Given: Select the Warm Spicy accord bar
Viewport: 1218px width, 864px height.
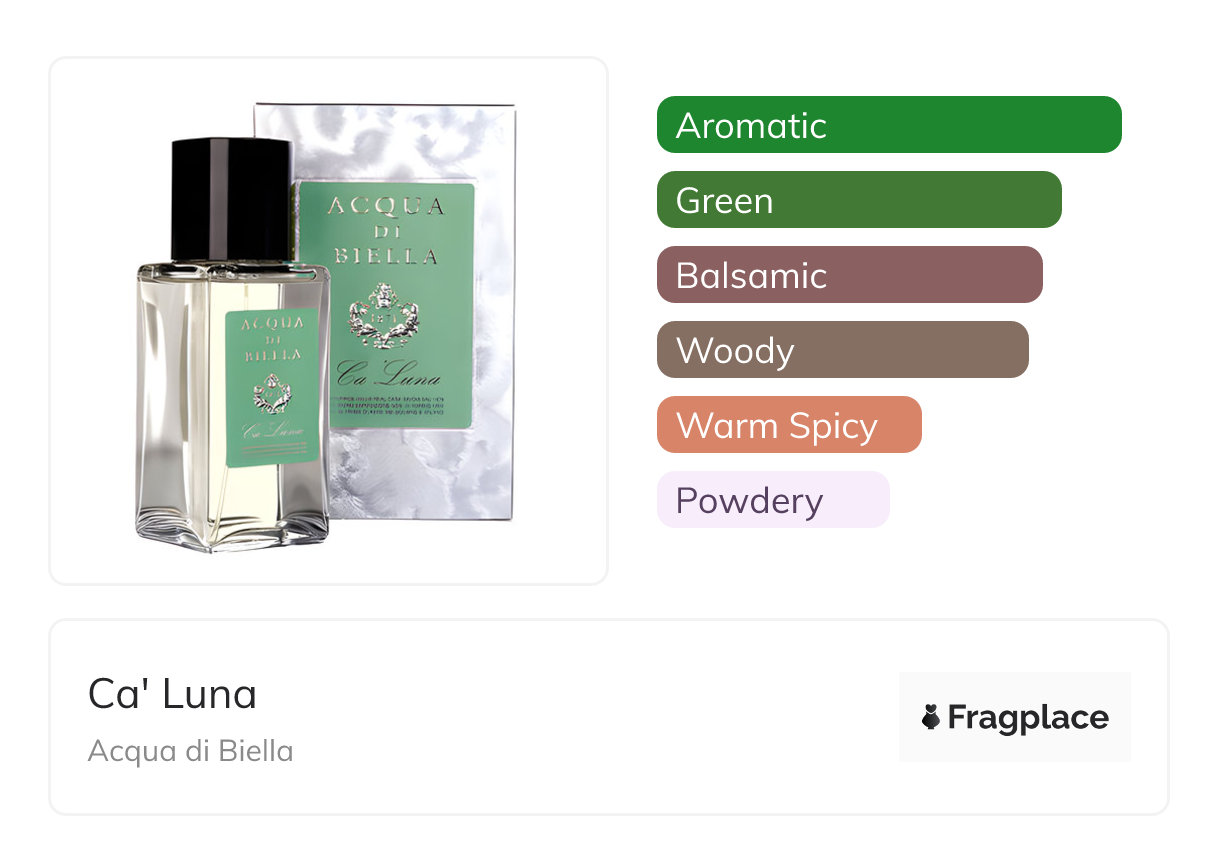Looking at the screenshot, I should tap(789, 425).
